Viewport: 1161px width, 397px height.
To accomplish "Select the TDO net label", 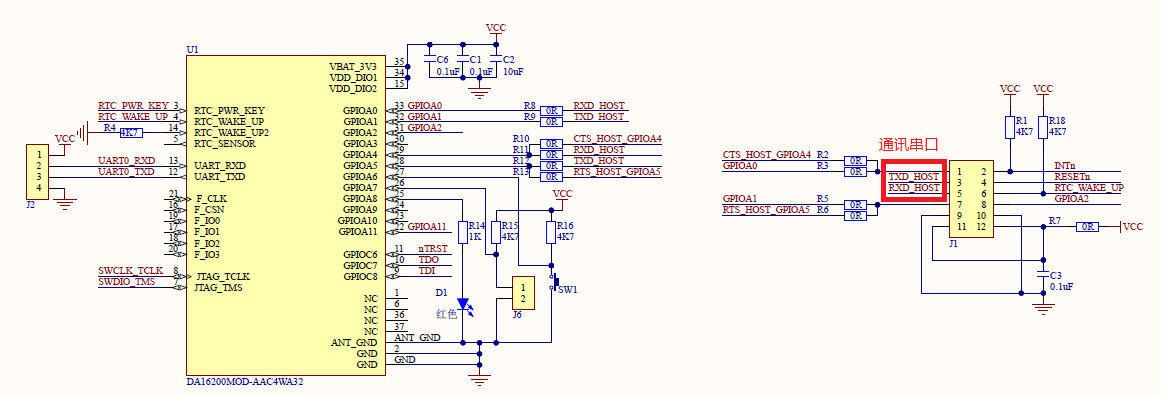I will (x=429, y=260).
